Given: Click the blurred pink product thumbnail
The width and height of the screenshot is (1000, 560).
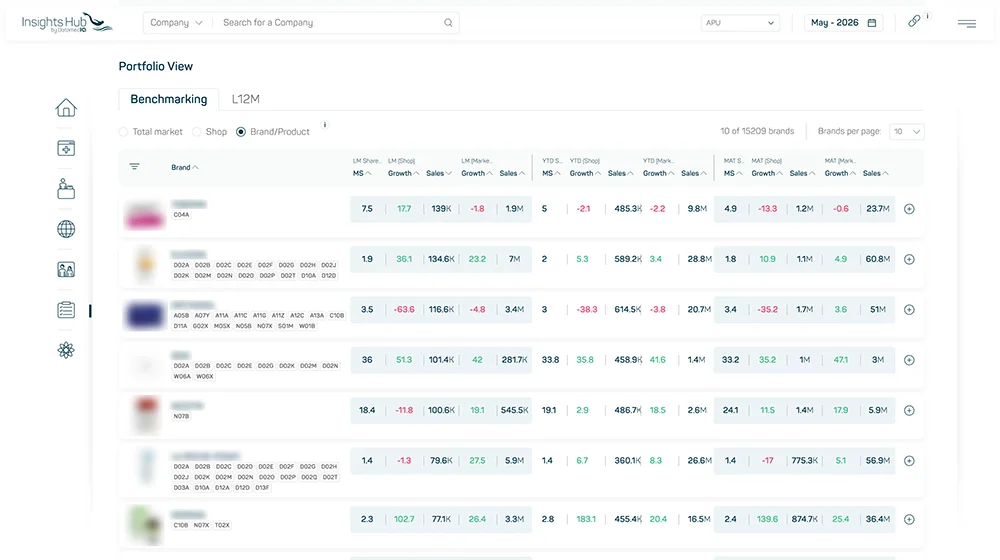Looking at the screenshot, I should point(144,216).
